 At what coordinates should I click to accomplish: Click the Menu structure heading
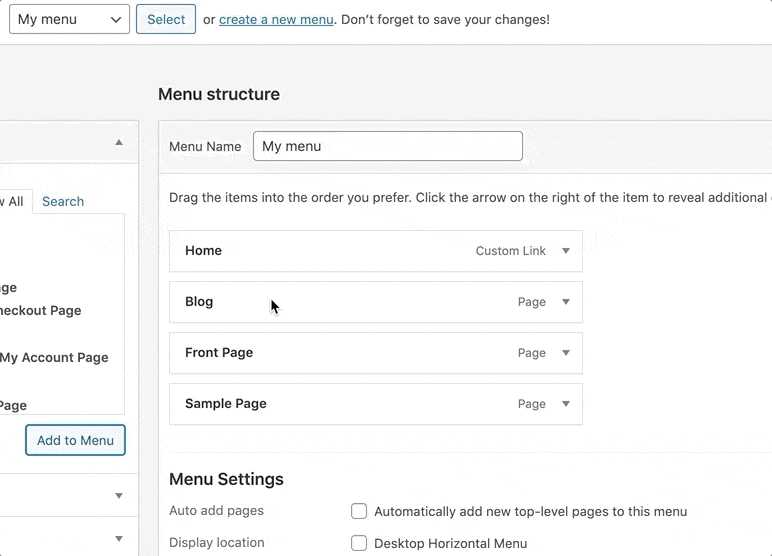point(219,94)
